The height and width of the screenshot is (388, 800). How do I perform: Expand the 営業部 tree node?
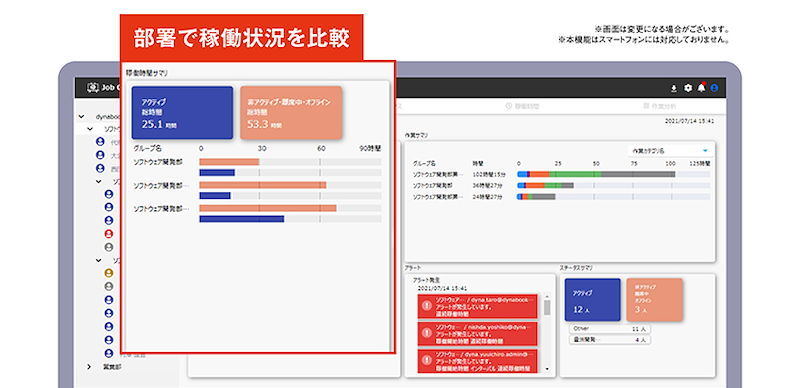click(89, 367)
